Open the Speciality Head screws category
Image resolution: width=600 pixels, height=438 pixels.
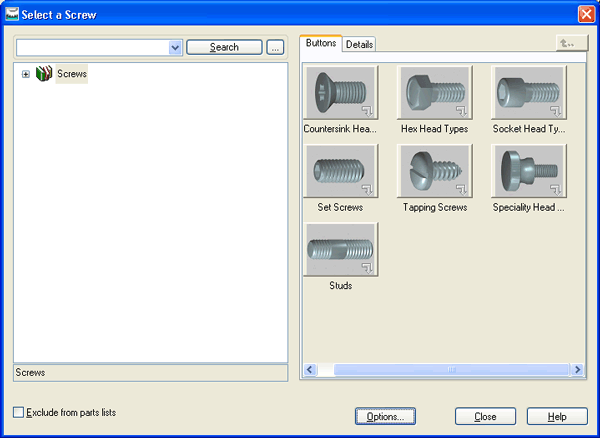click(529, 171)
